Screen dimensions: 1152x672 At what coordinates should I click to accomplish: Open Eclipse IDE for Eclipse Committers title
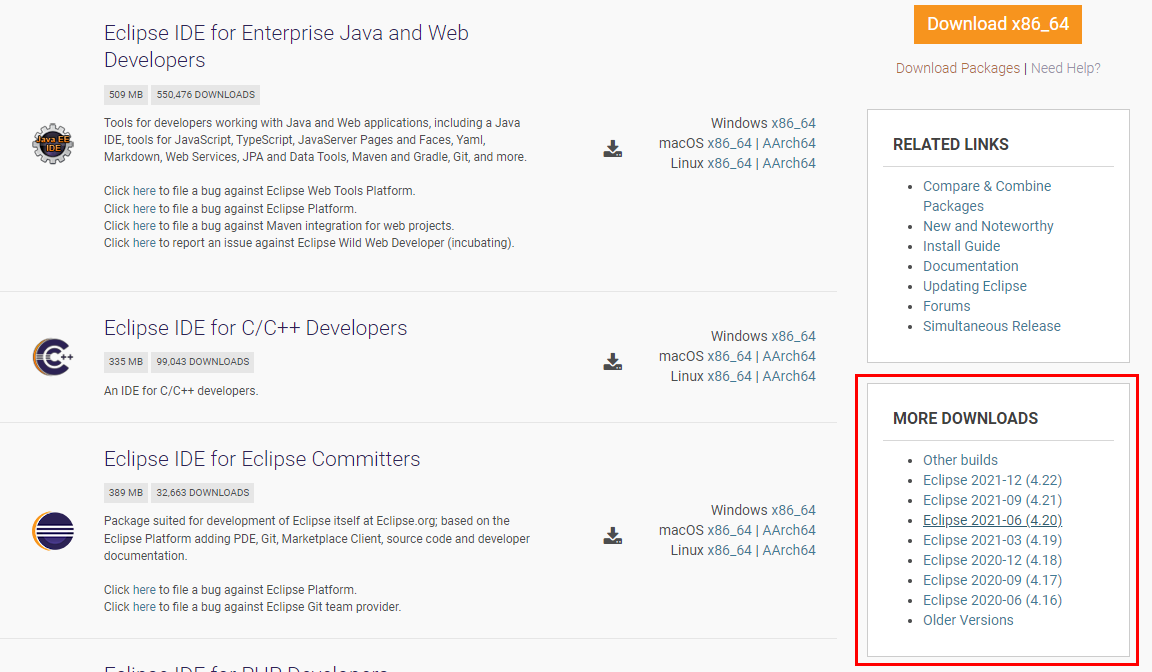[262, 458]
